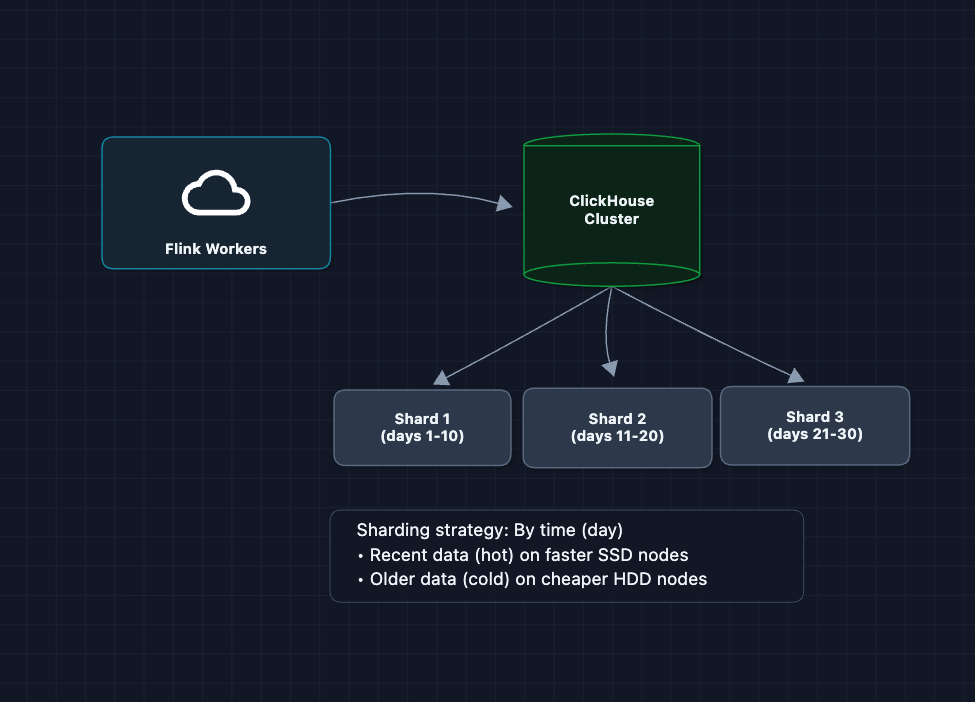Click the arrowhead pointing at Shard 1
The image size is (975, 702).
click(x=441, y=378)
